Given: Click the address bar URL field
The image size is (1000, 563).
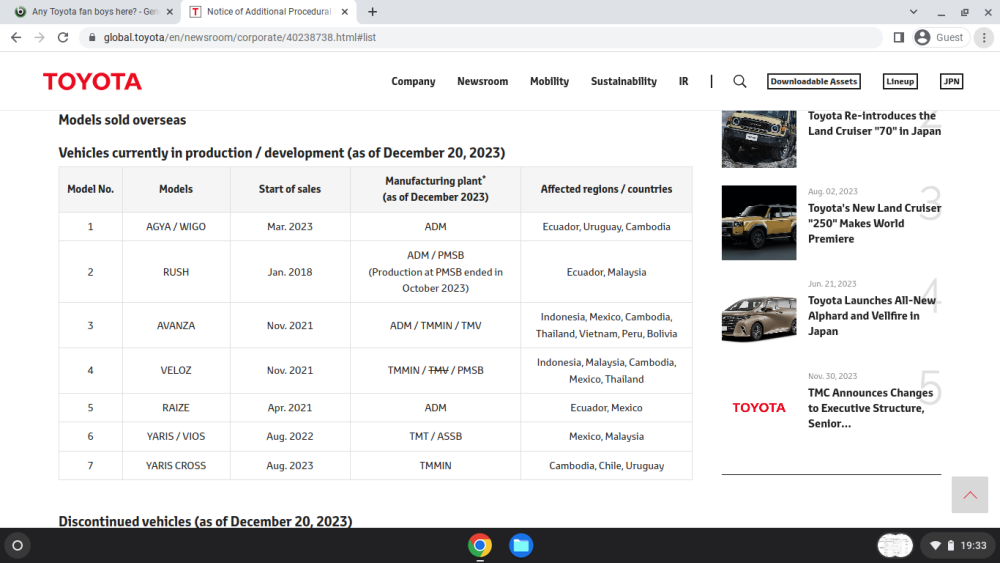Looking at the screenshot, I should [x=482, y=38].
